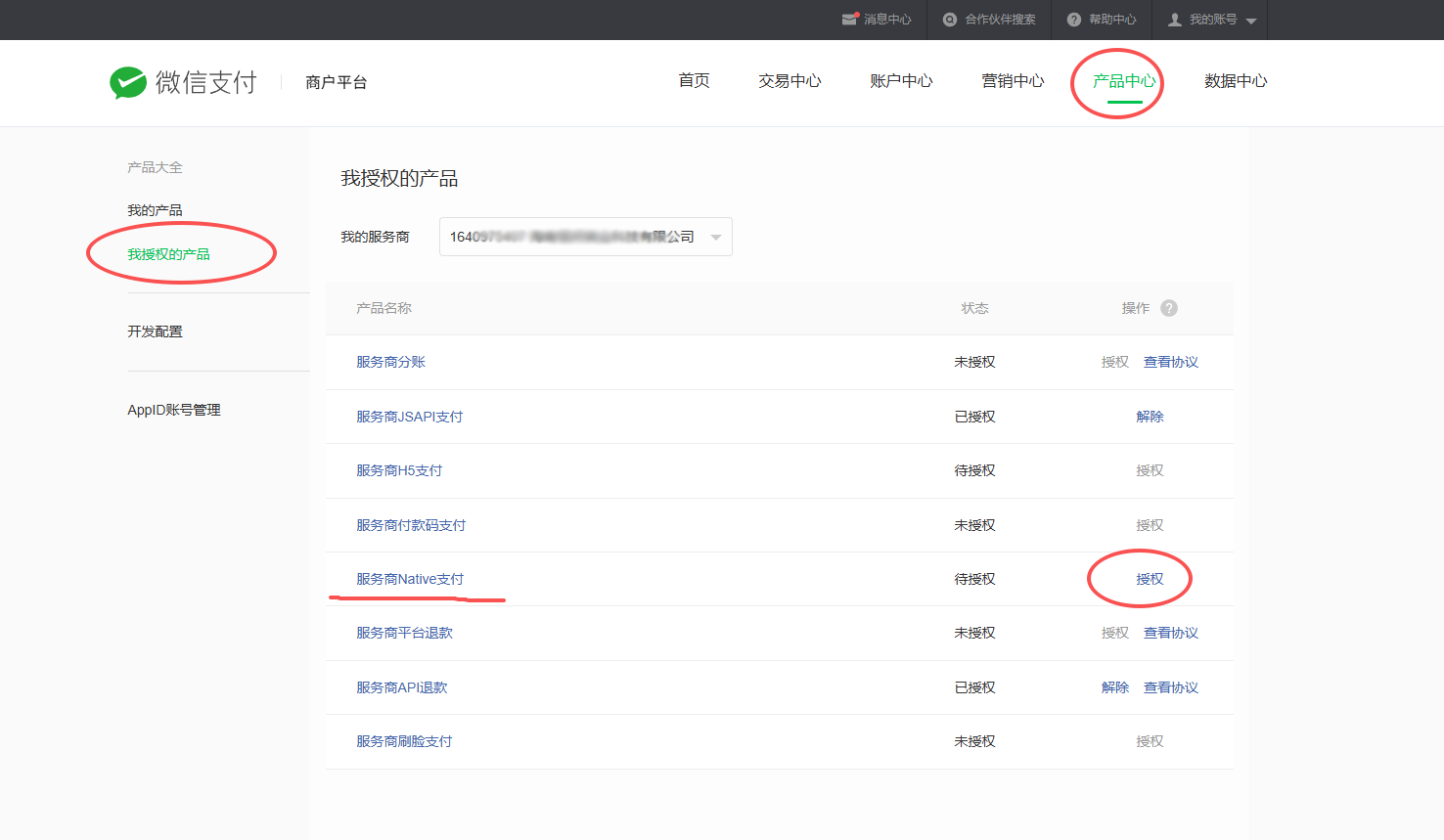Open the 服务商刷脸支付 product link
The width and height of the screenshot is (1444, 840).
(404, 741)
